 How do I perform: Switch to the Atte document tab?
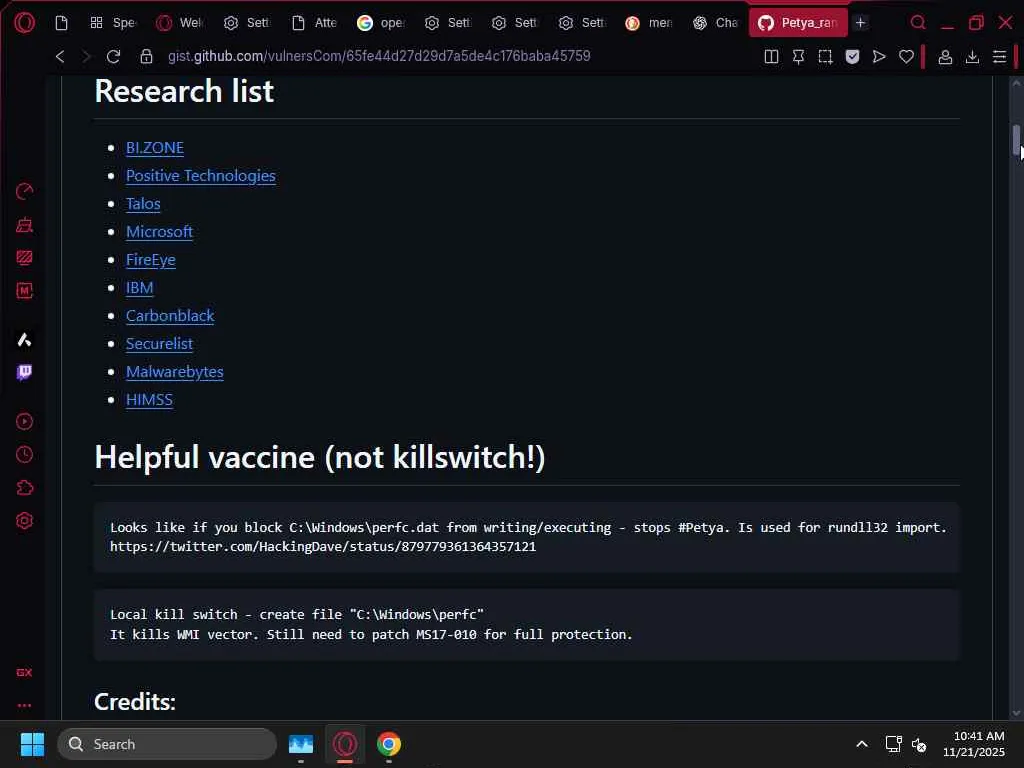(314, 23)
